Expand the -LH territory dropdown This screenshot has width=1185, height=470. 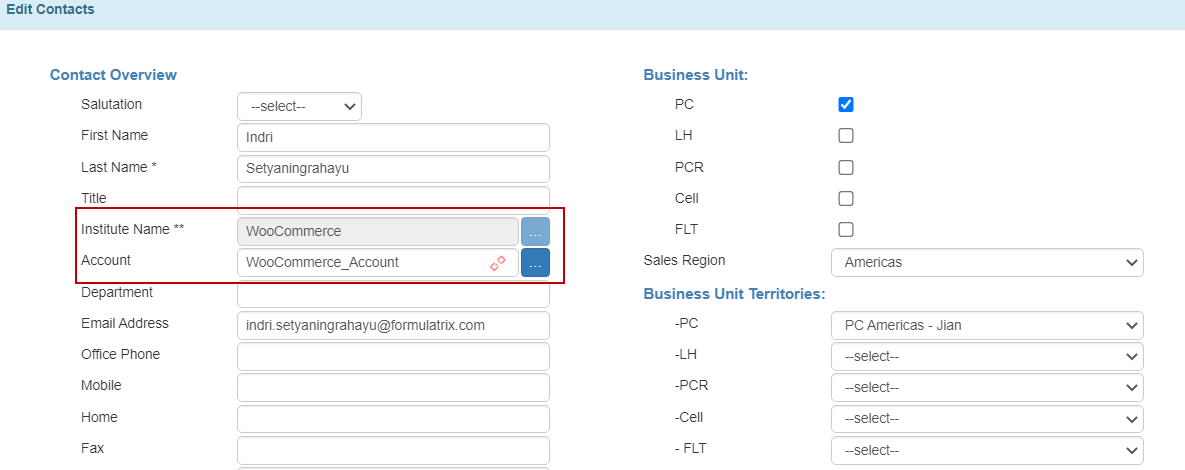coord(987,356)
